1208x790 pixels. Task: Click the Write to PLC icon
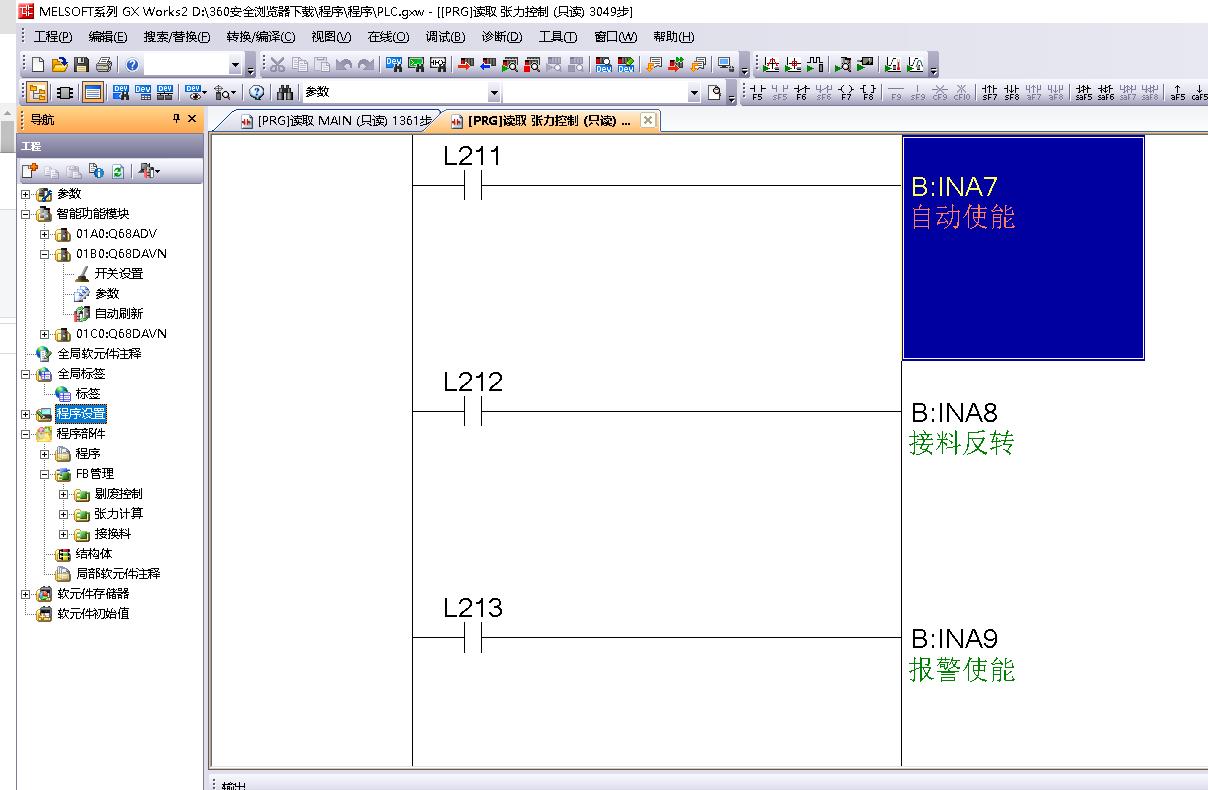pyautogui.click(x=465, y=65)
